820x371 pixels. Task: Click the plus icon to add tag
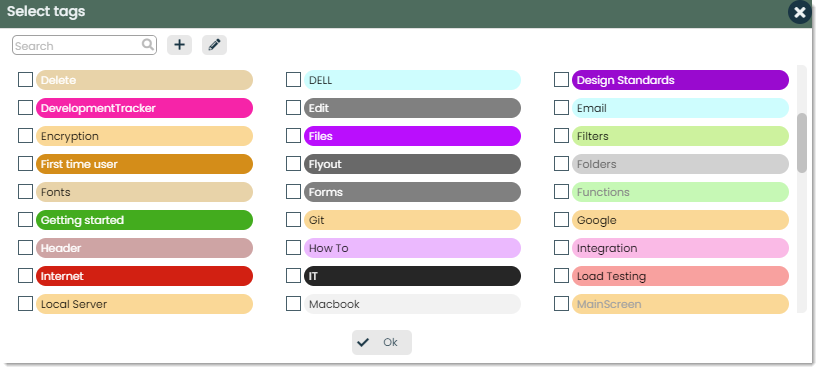tap(179, 45)
